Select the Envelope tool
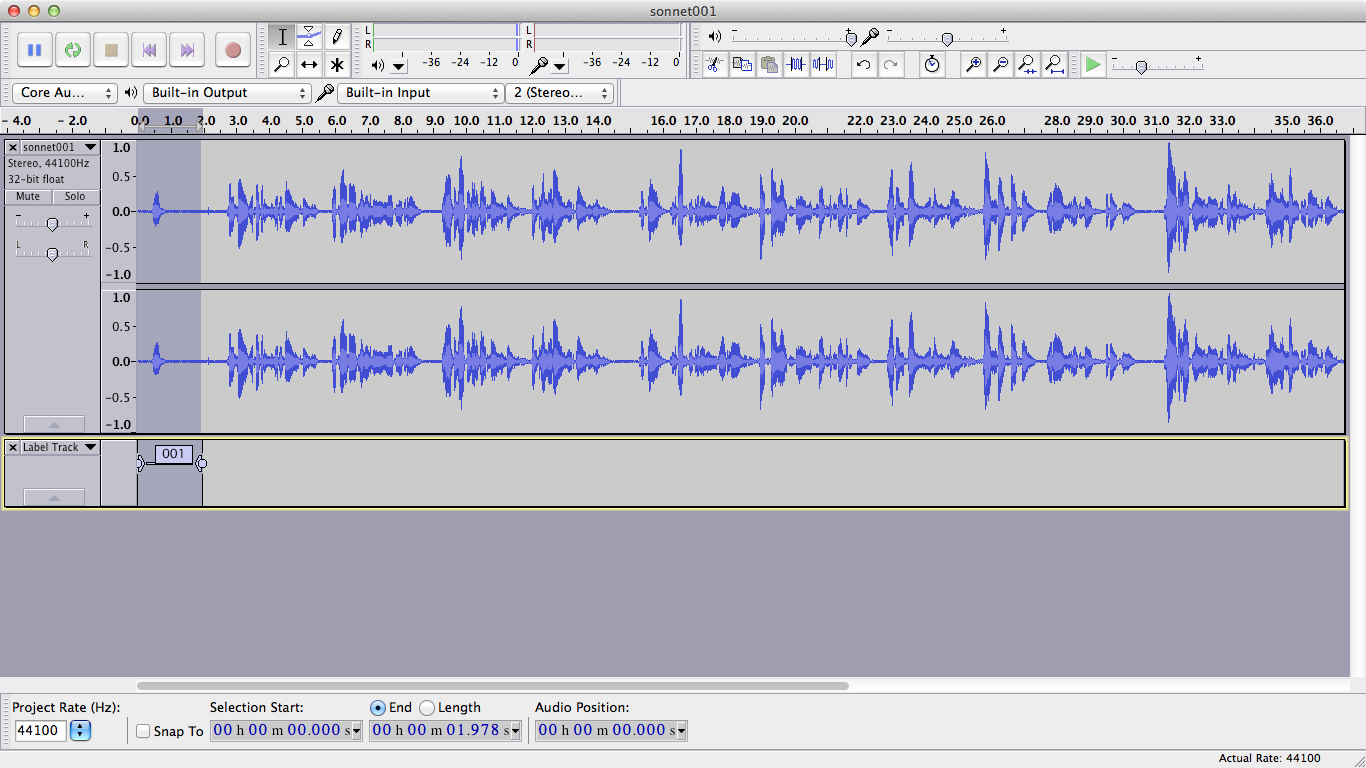 (309, 37)
